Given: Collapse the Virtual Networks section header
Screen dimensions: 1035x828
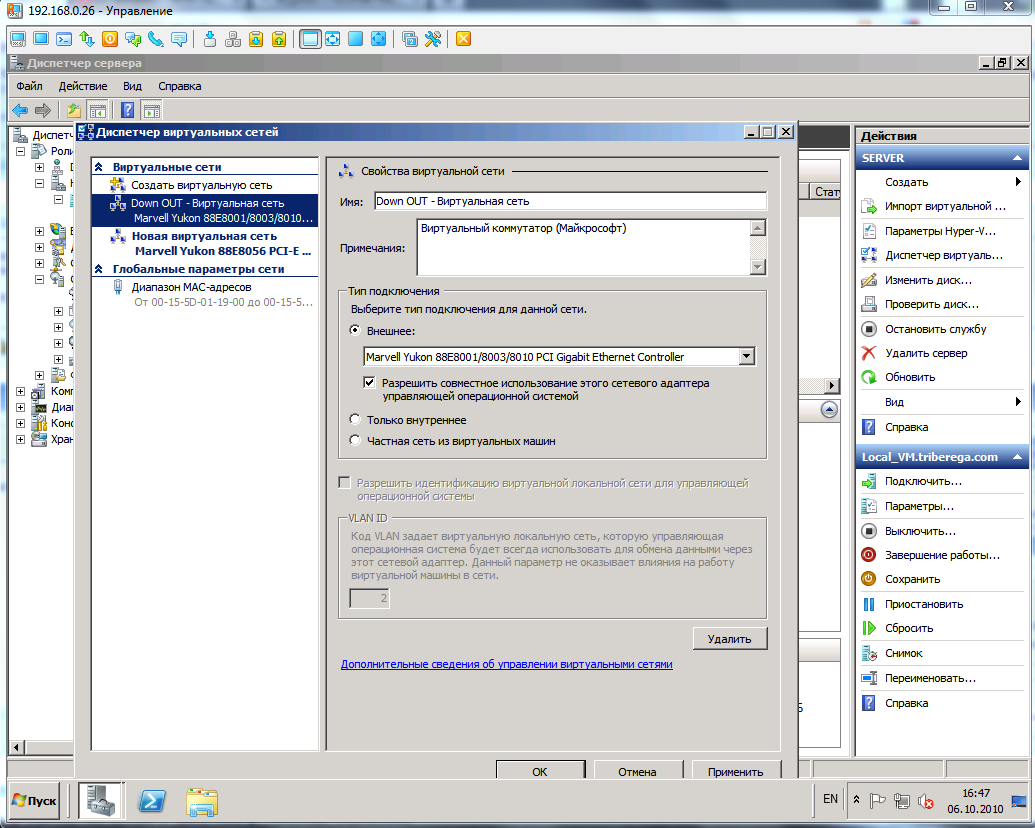Looking at the screenshot, I should click(99, 167).
